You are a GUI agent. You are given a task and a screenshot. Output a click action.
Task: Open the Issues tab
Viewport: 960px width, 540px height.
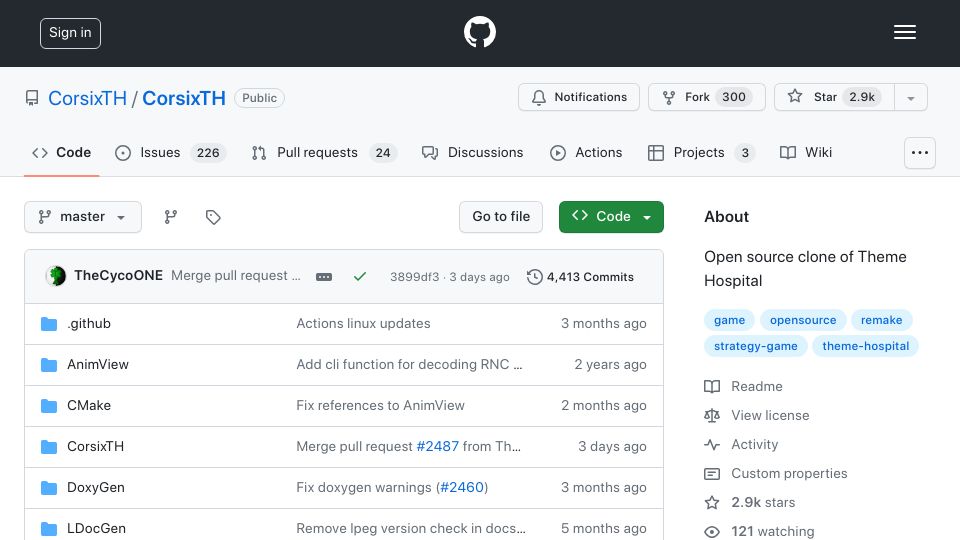(170, 152)
